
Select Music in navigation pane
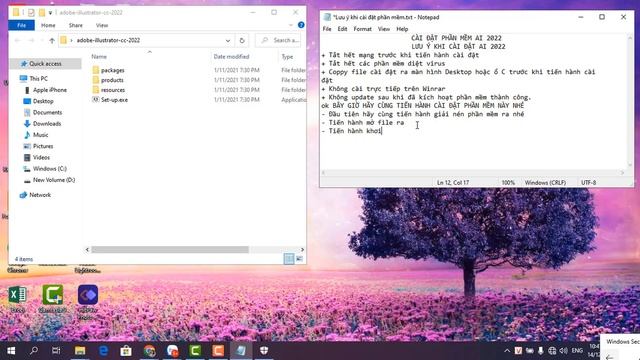tap(40, 135)
